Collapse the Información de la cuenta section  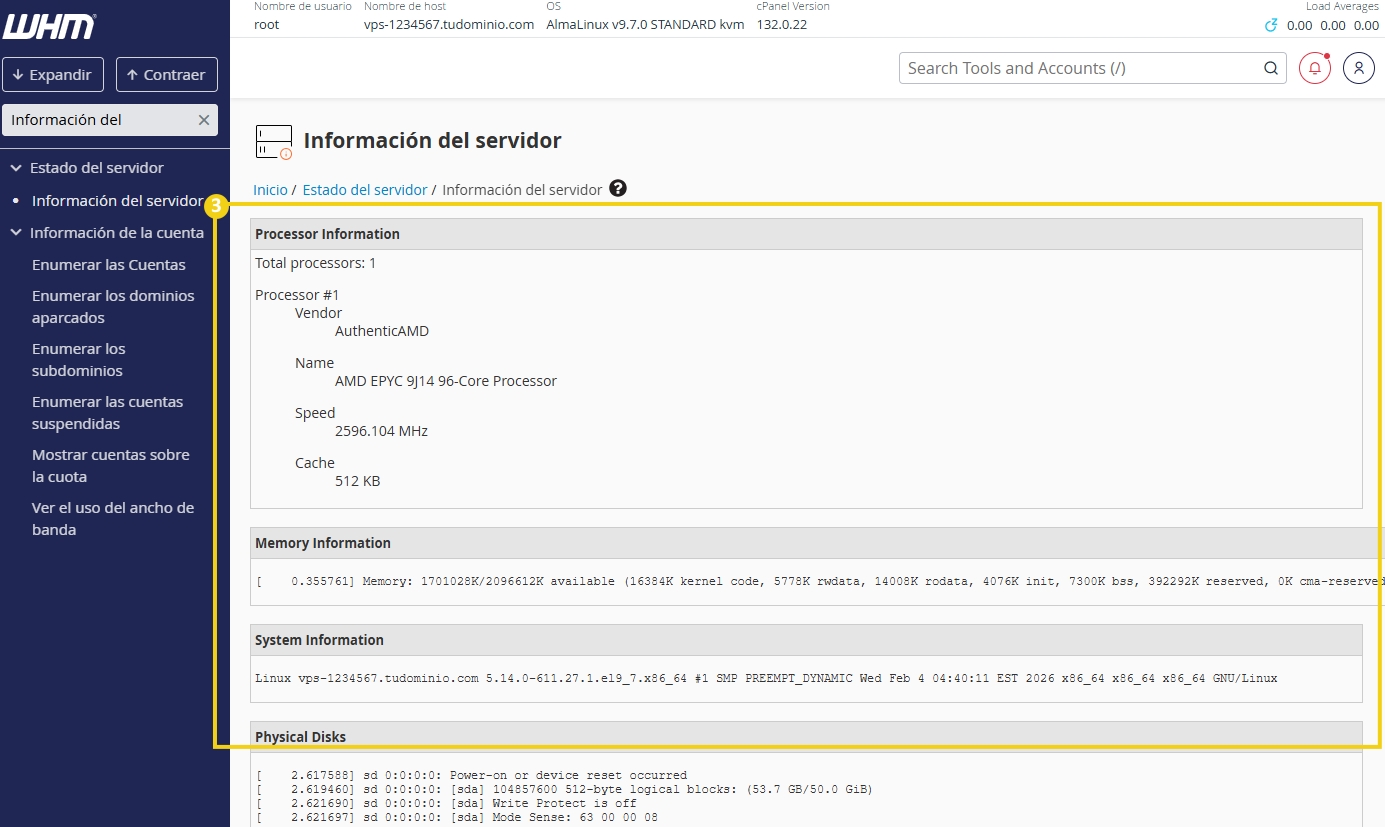[15, 232]
